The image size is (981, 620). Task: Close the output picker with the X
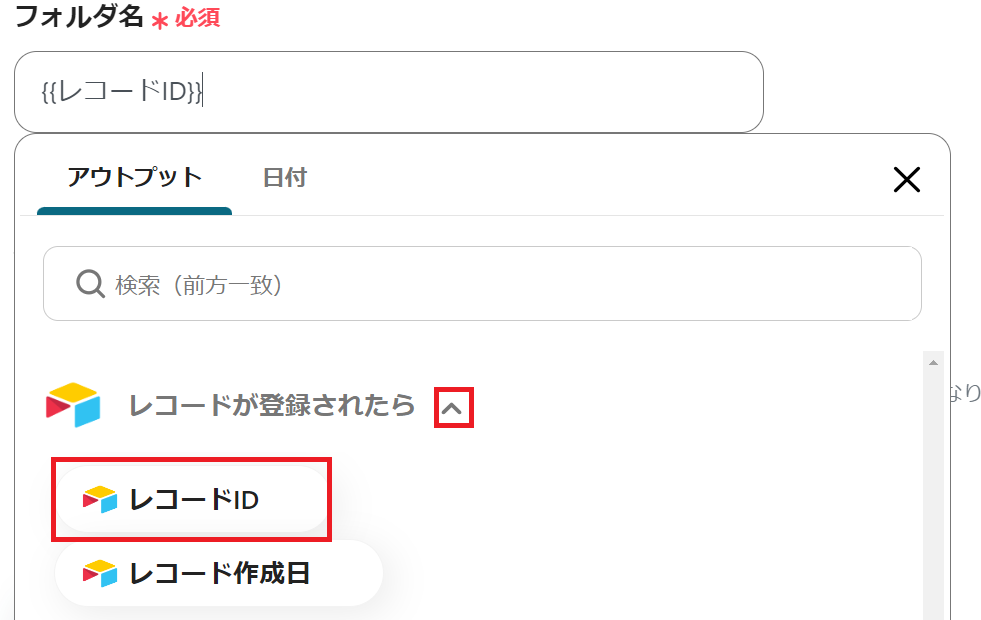click(x=906, y=180)
